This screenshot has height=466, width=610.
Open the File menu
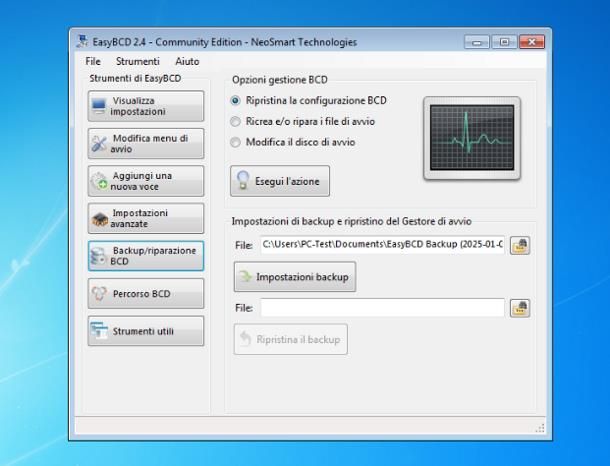pyautogui.click(x=93, y=61)
